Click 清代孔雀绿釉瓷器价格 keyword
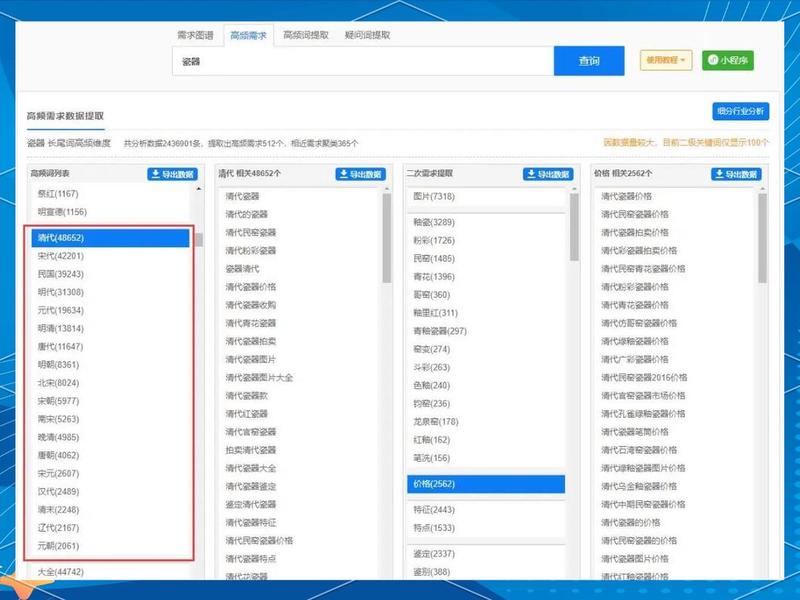Viewport: 800px width, 600px height. click(x=643, y=414)
